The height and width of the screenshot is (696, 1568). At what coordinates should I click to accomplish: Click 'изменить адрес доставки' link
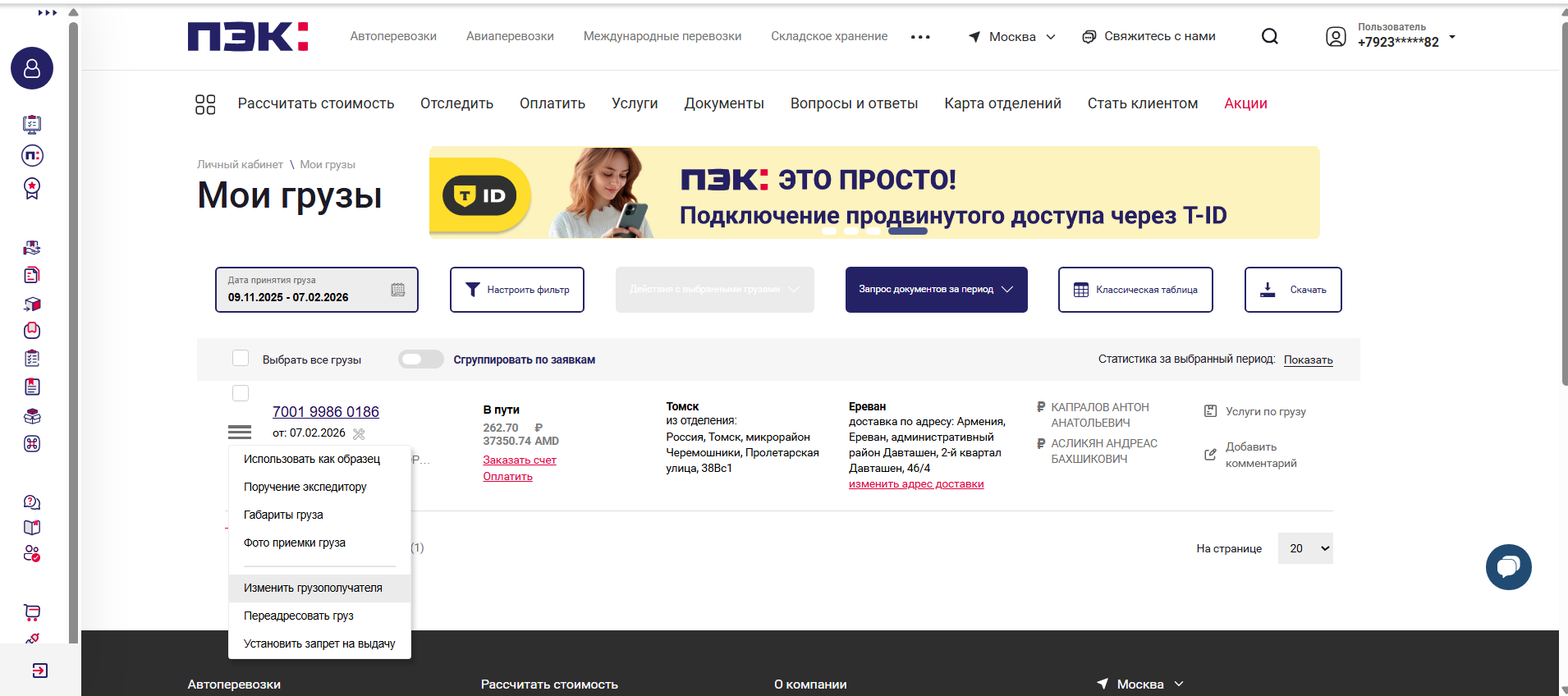[916, 484]
